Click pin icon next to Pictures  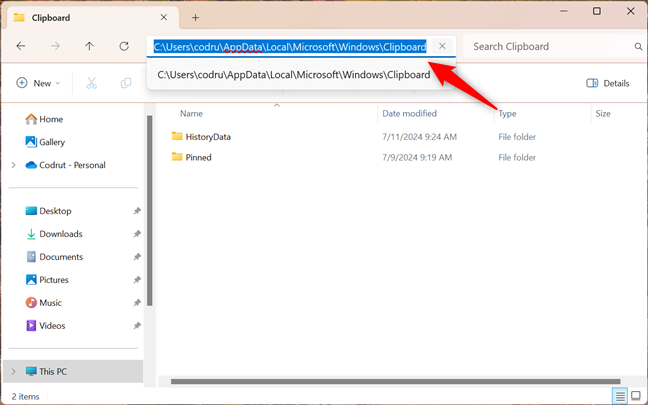coord(137,280)
